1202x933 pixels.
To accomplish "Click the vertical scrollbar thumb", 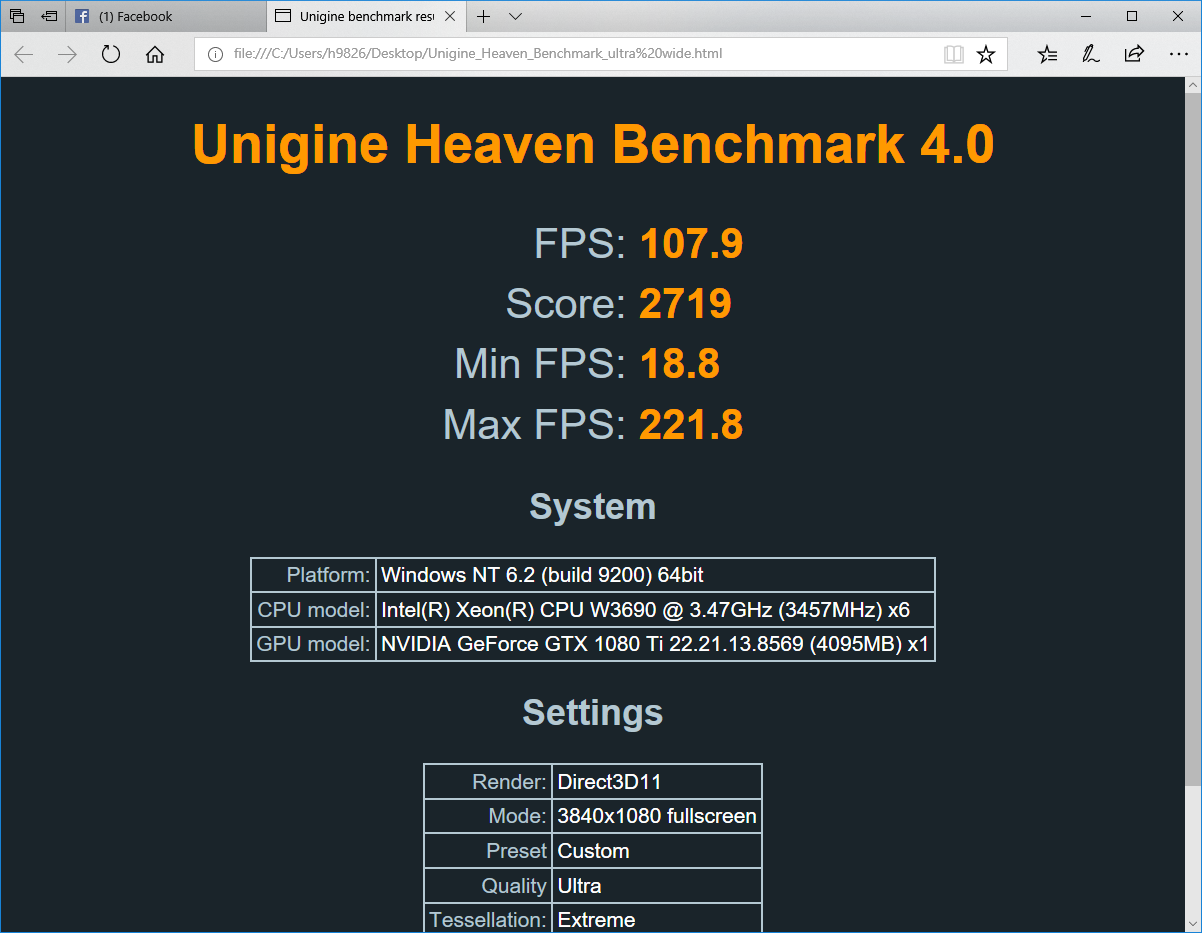I will (1193, 440).
